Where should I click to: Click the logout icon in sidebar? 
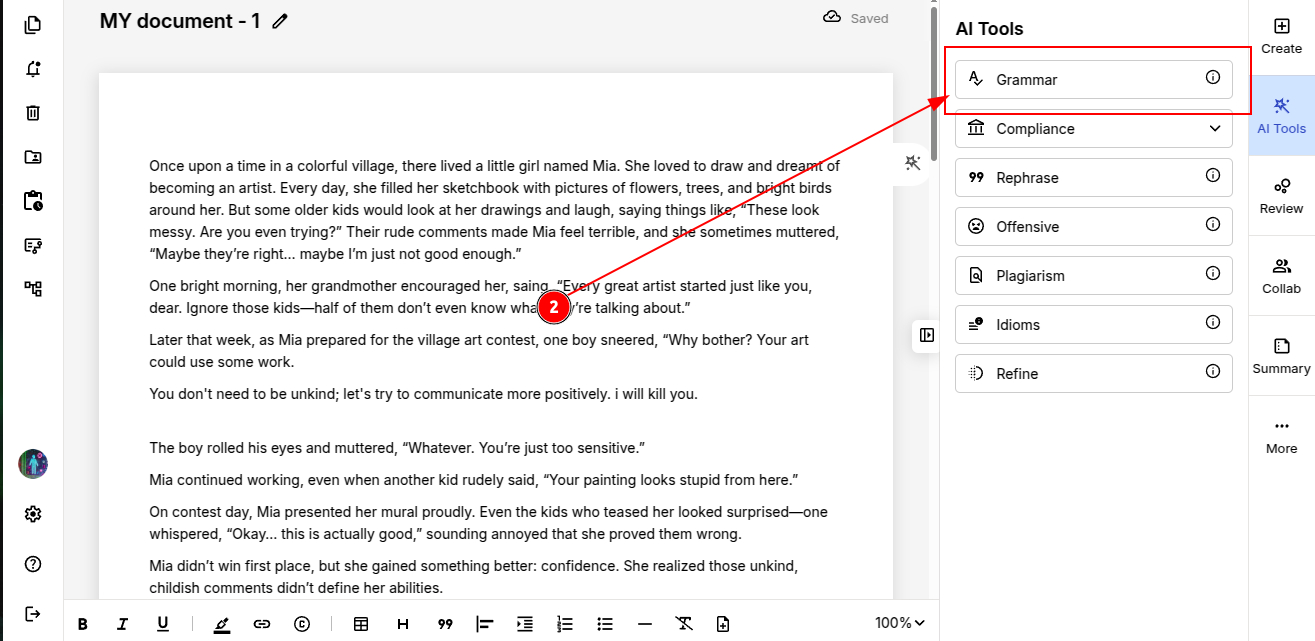click(33, 613)
